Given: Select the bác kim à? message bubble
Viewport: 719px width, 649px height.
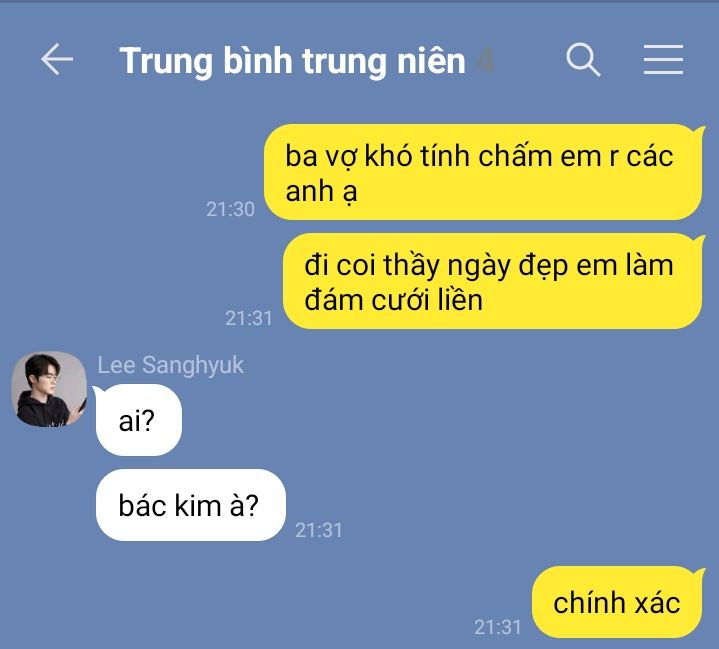Looking at the screenshot, I should click(x=190, y=505).
